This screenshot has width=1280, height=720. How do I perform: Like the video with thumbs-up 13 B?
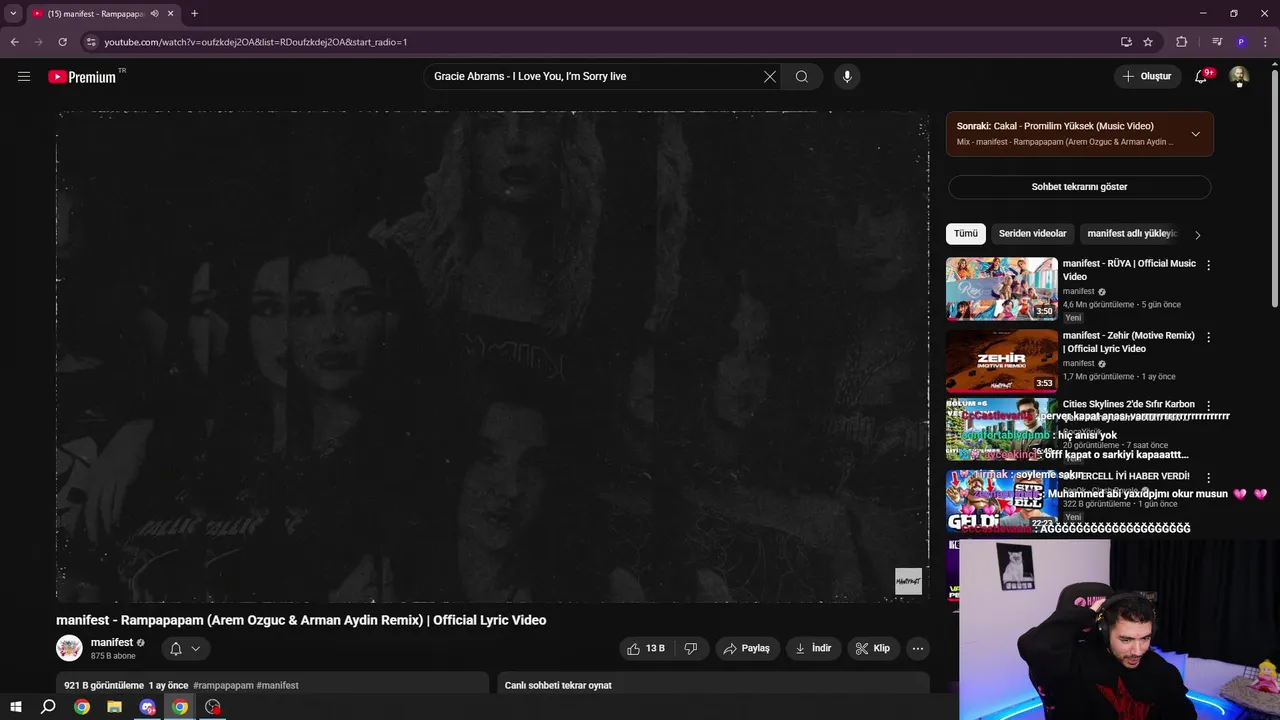[x=645, y=649]
